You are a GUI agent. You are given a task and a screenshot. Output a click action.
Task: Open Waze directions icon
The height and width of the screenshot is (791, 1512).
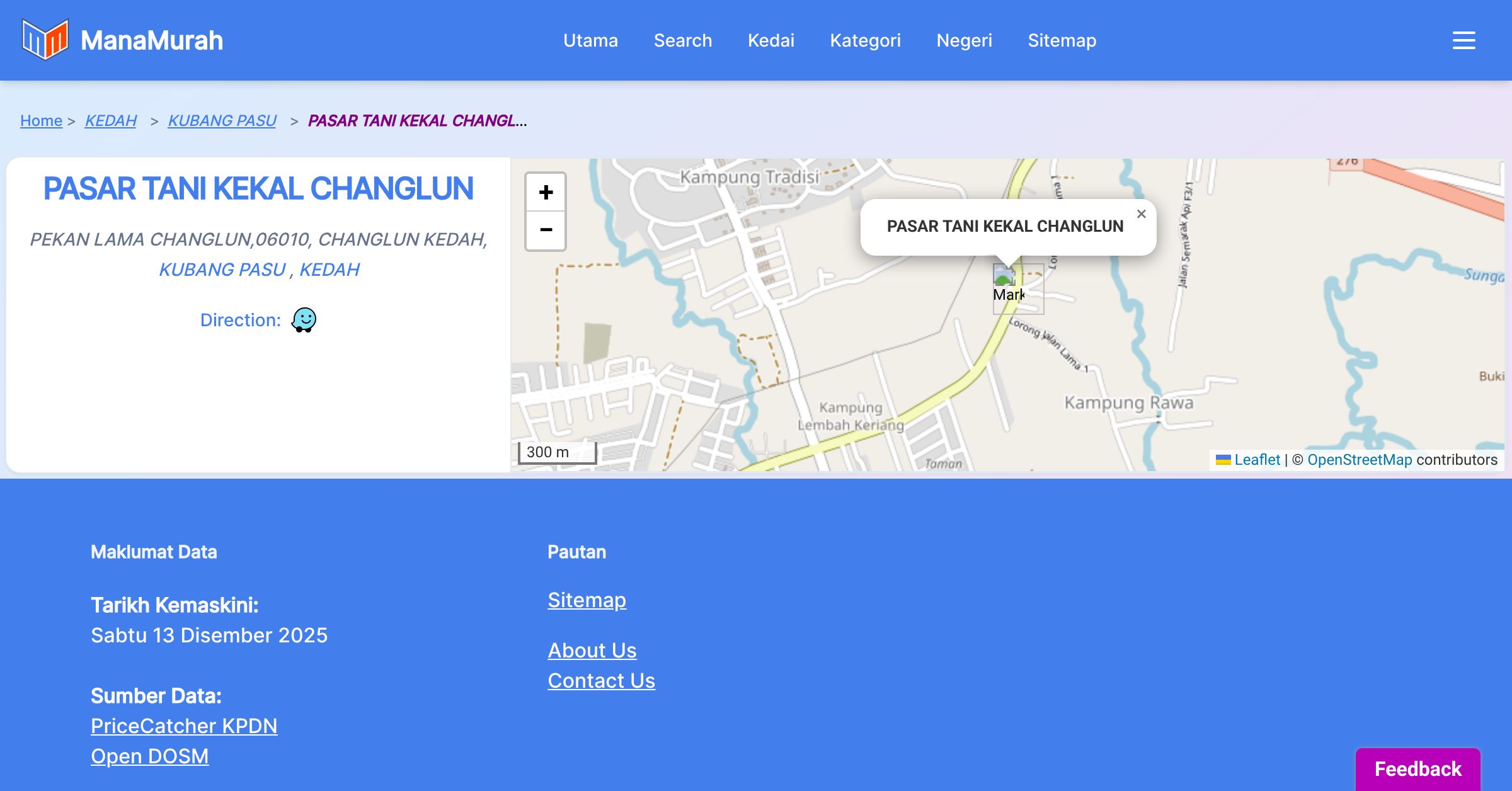pos(304,320)
